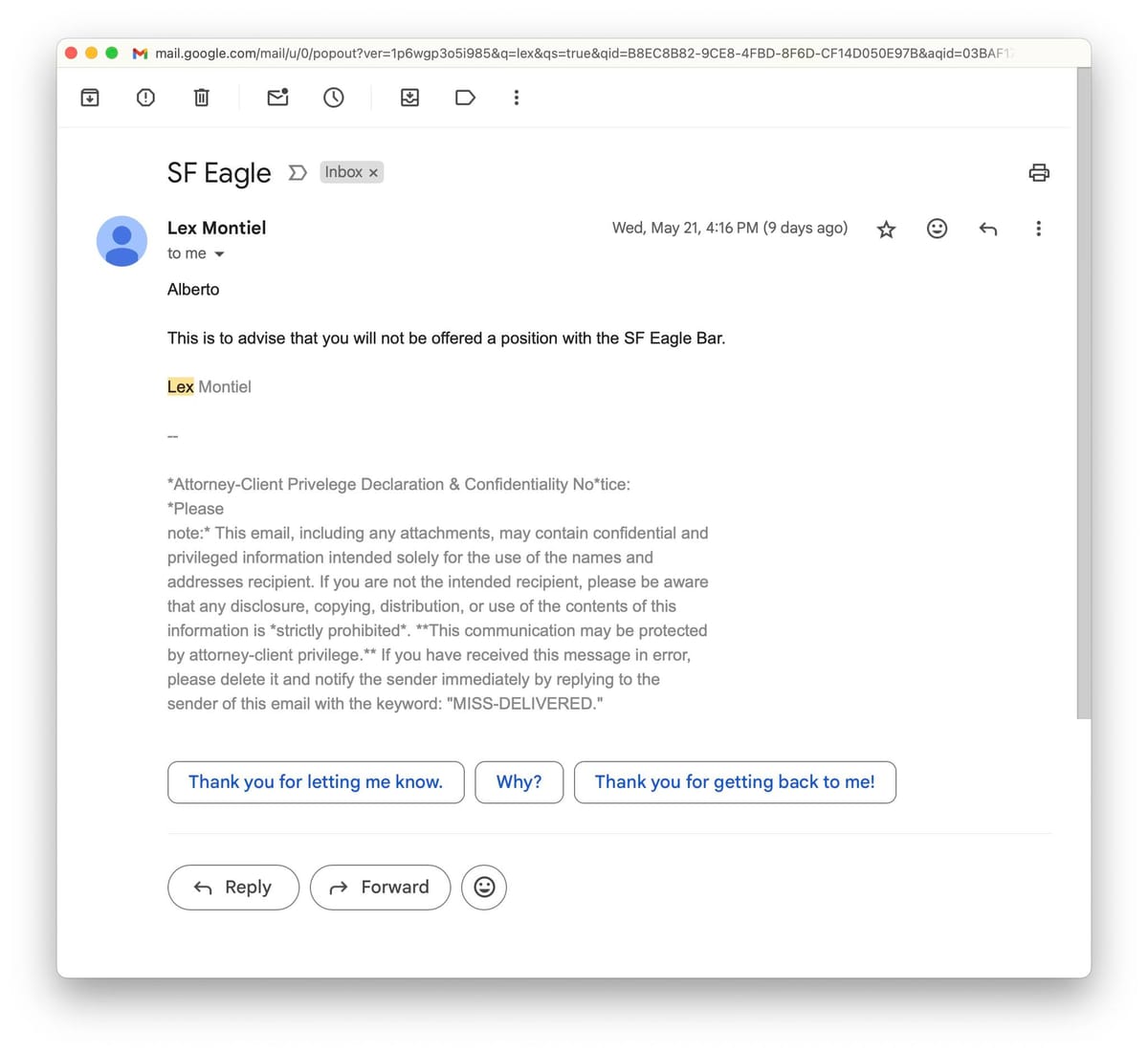Click the reply arrow in message header
Viewport: 1148px width, 1053px height.
coord(988,229)
